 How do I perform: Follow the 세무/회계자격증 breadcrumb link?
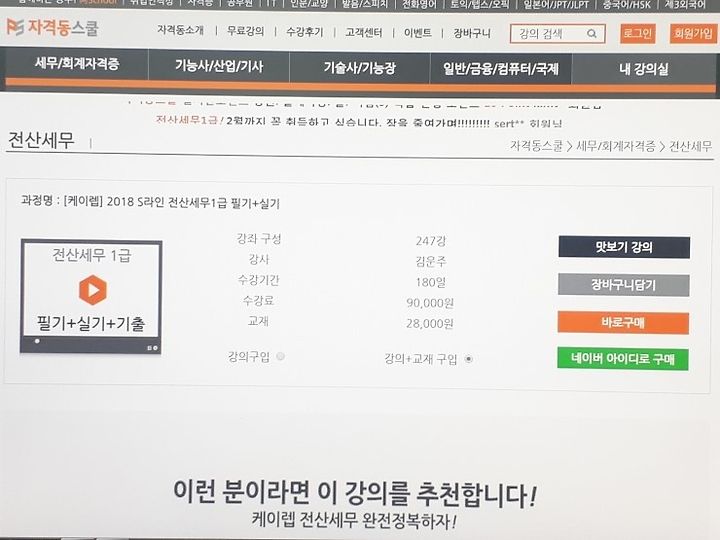click(x=616, y=146)
